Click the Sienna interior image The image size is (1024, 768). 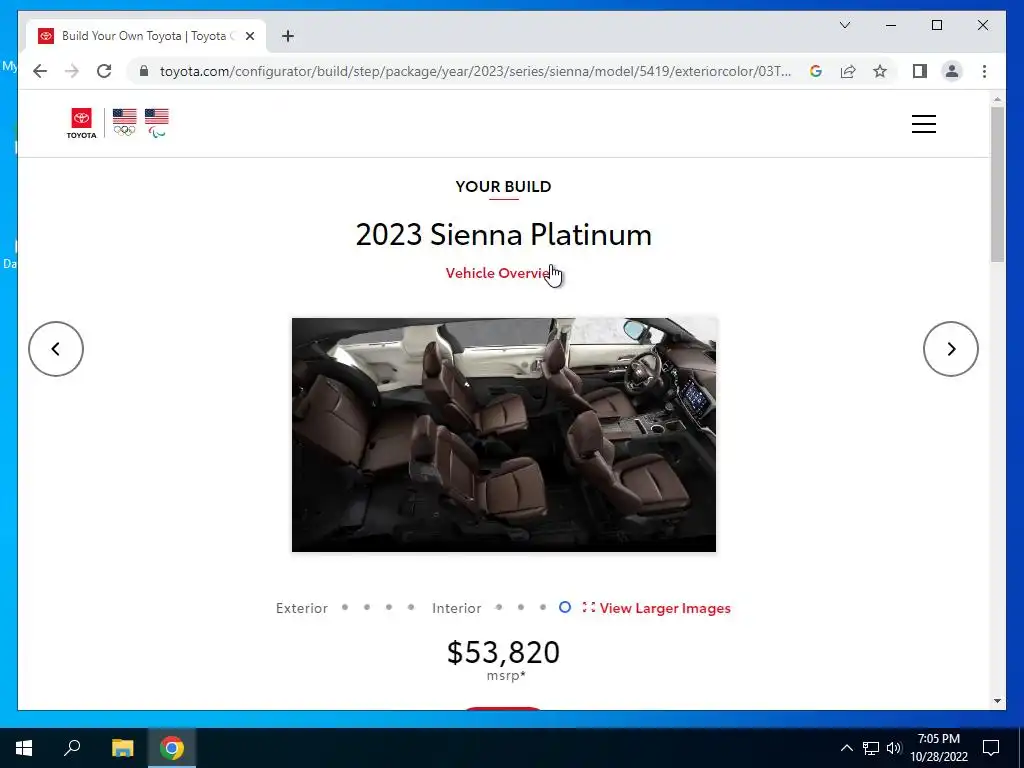click(504, 435)
